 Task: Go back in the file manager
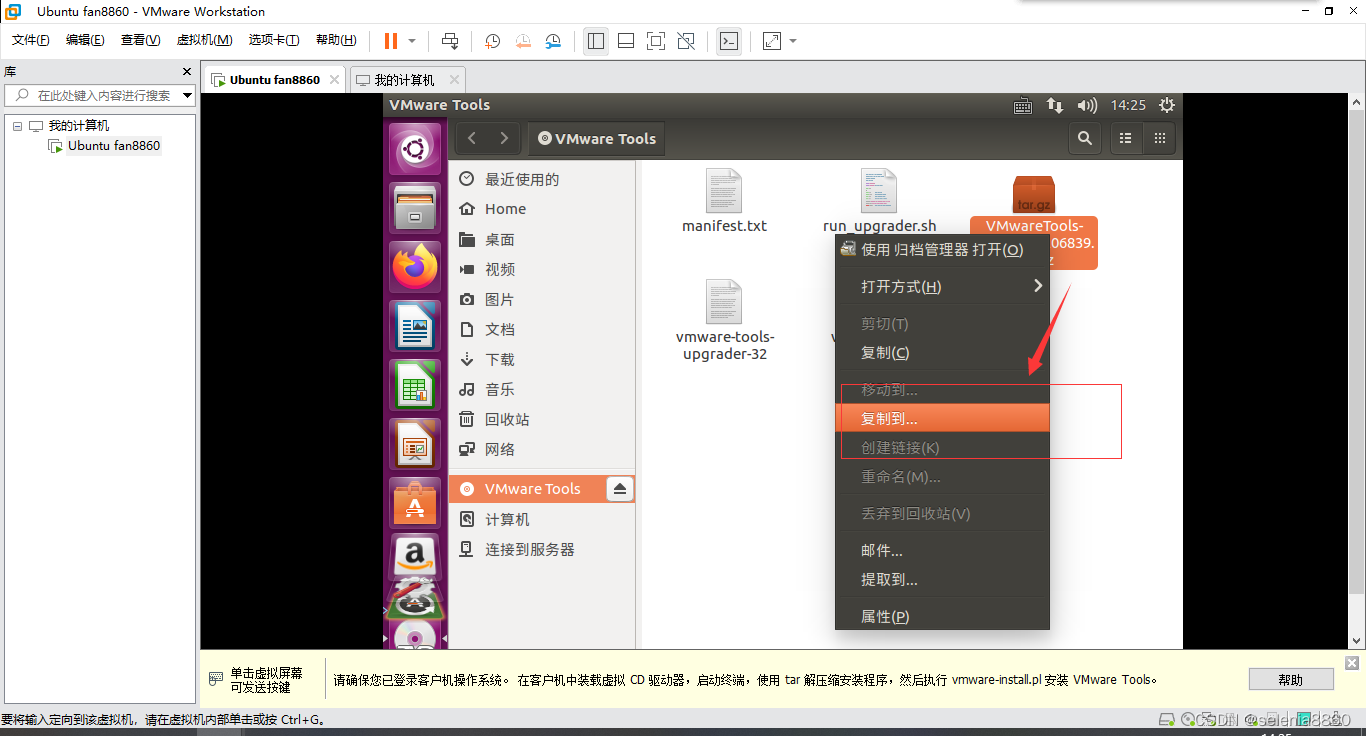click(x=472, y=139)
